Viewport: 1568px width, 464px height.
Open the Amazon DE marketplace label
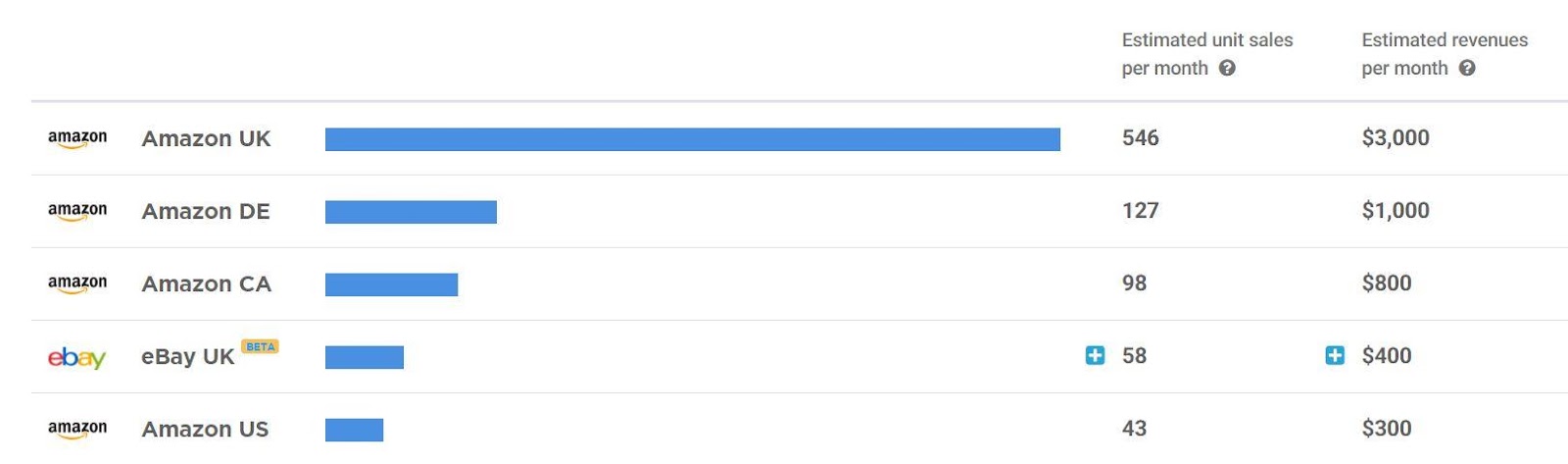[206, 211]
